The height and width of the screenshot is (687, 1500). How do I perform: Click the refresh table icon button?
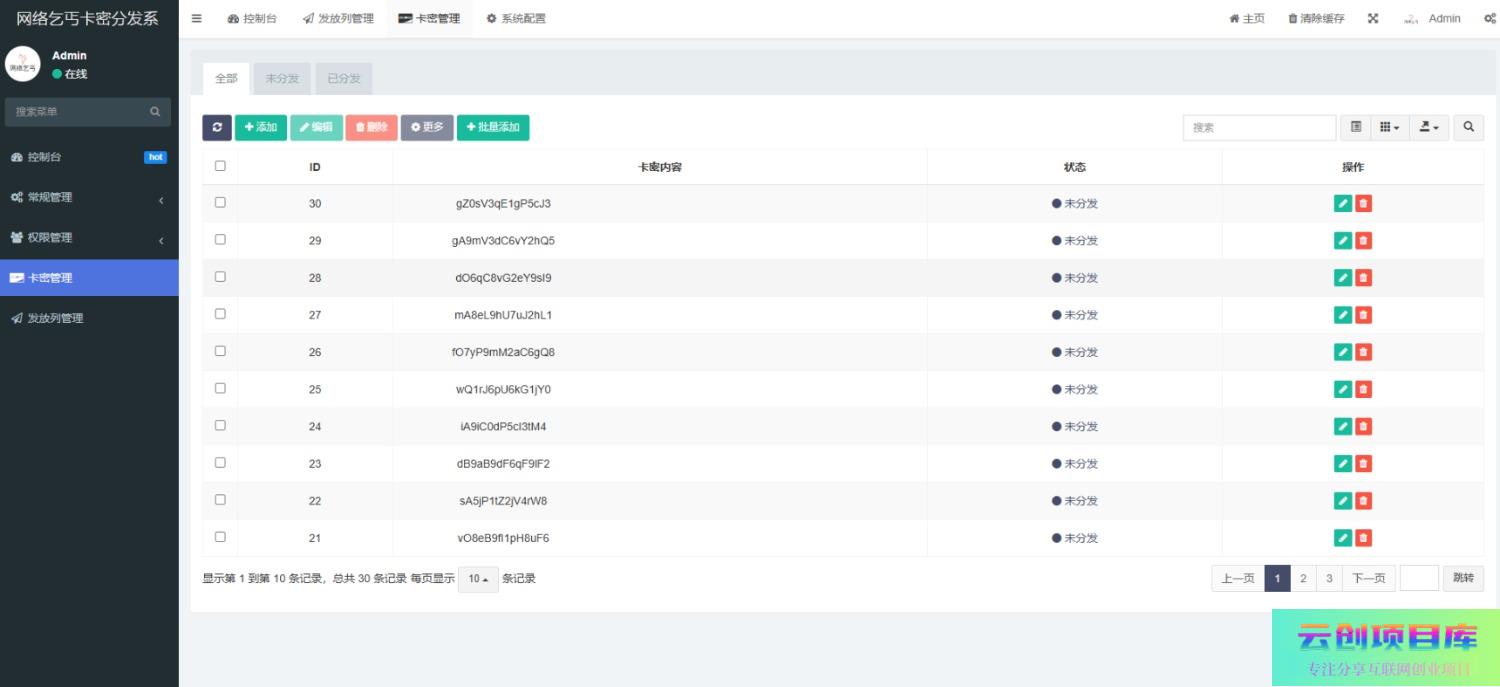tap(216, 128)
